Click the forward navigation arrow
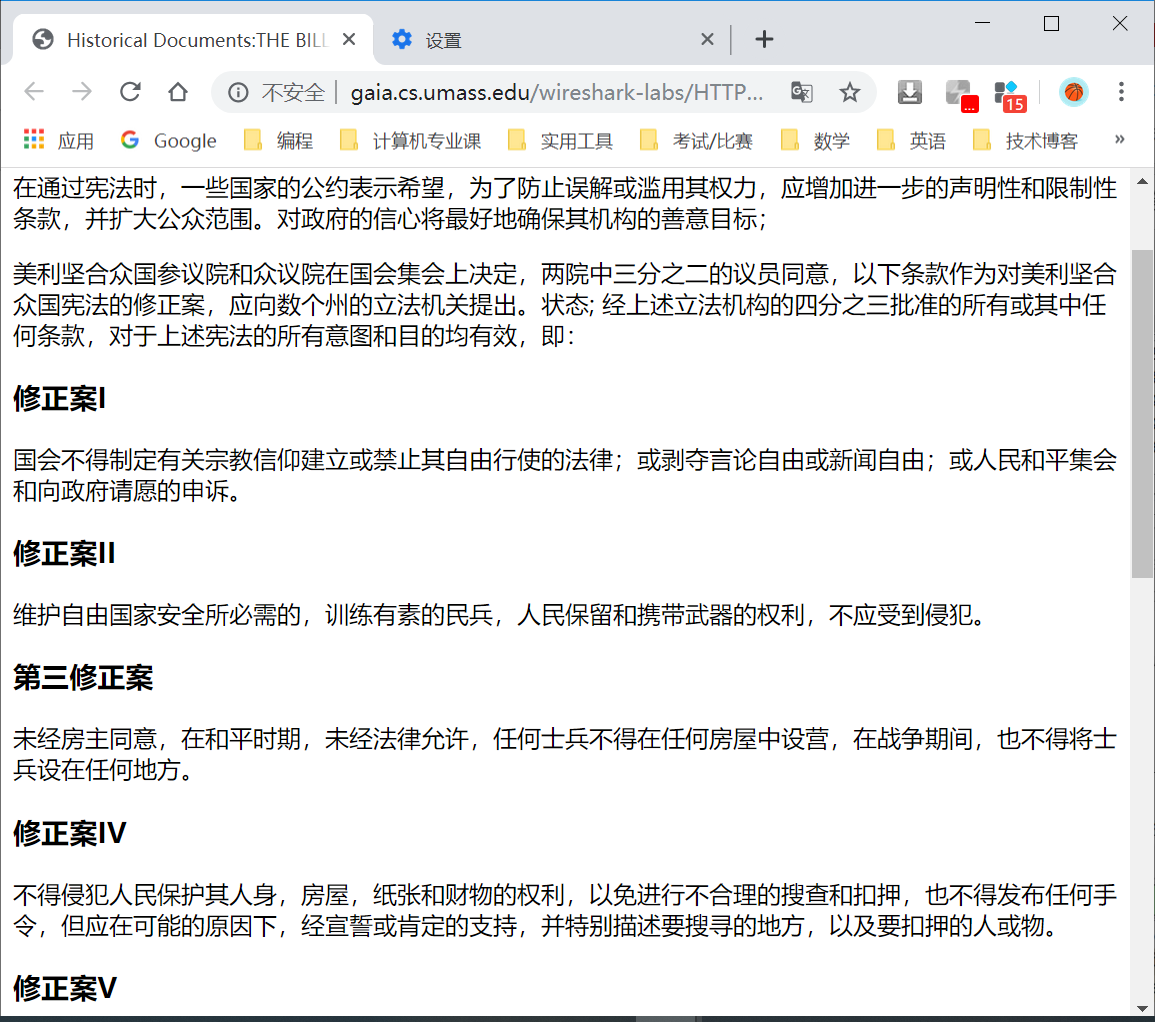1155x1022 pixels. click(x=80, y=91)
